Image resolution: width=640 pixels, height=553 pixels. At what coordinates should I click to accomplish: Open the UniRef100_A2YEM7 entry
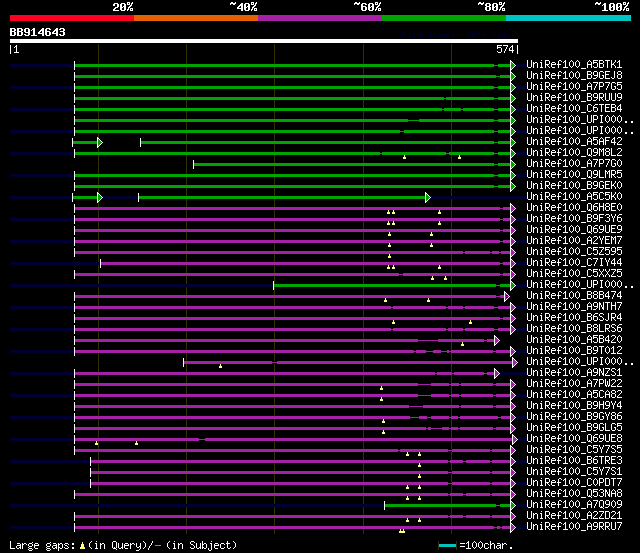pyautogui.click(x=574, y=241)
